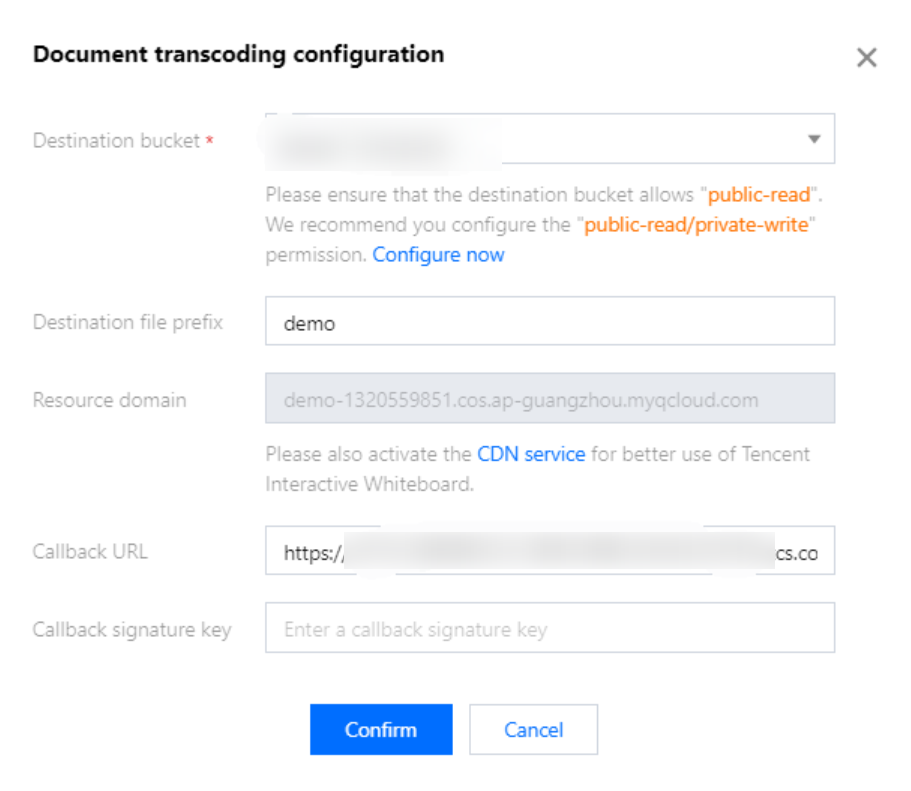Click the Destination file prefix label

128,322
